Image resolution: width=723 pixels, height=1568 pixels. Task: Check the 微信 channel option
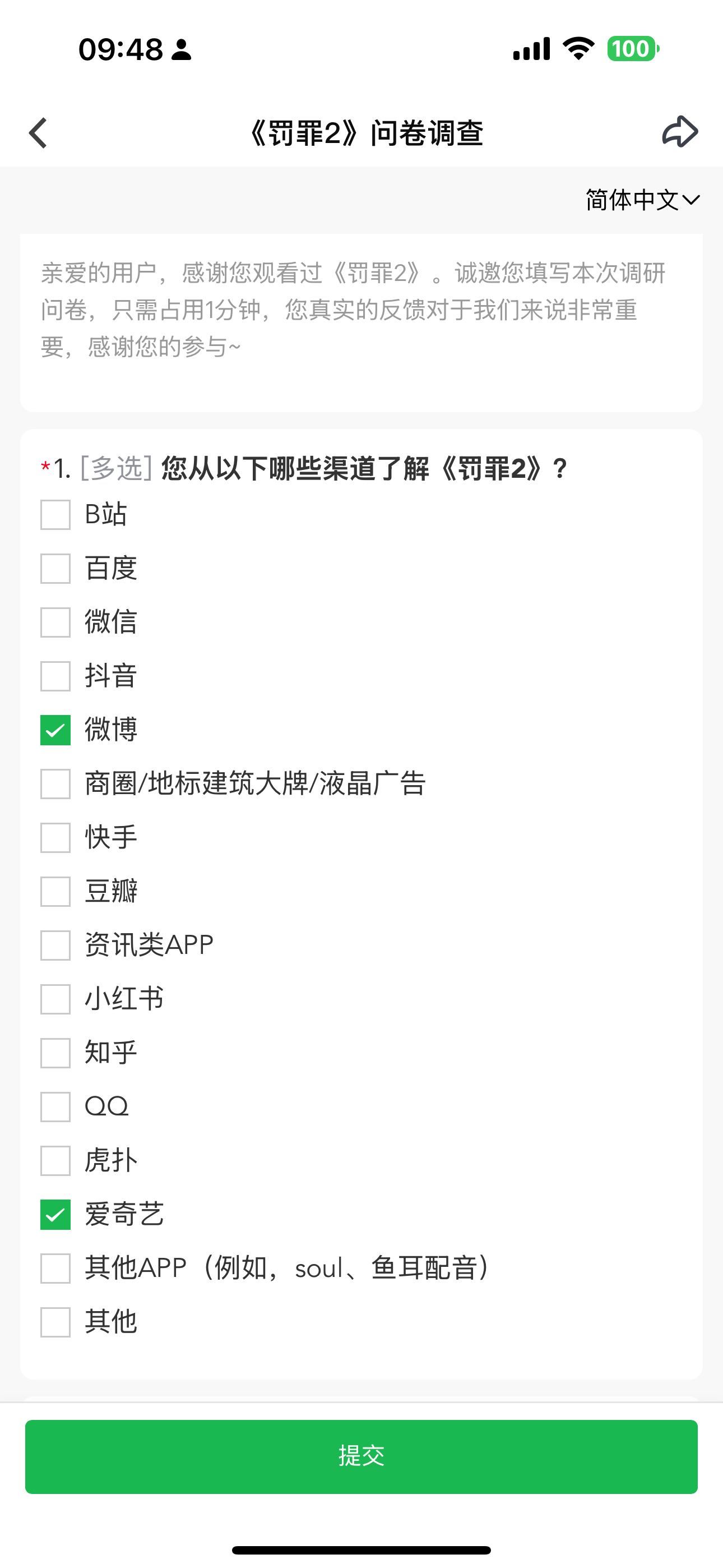click(55, 622)
